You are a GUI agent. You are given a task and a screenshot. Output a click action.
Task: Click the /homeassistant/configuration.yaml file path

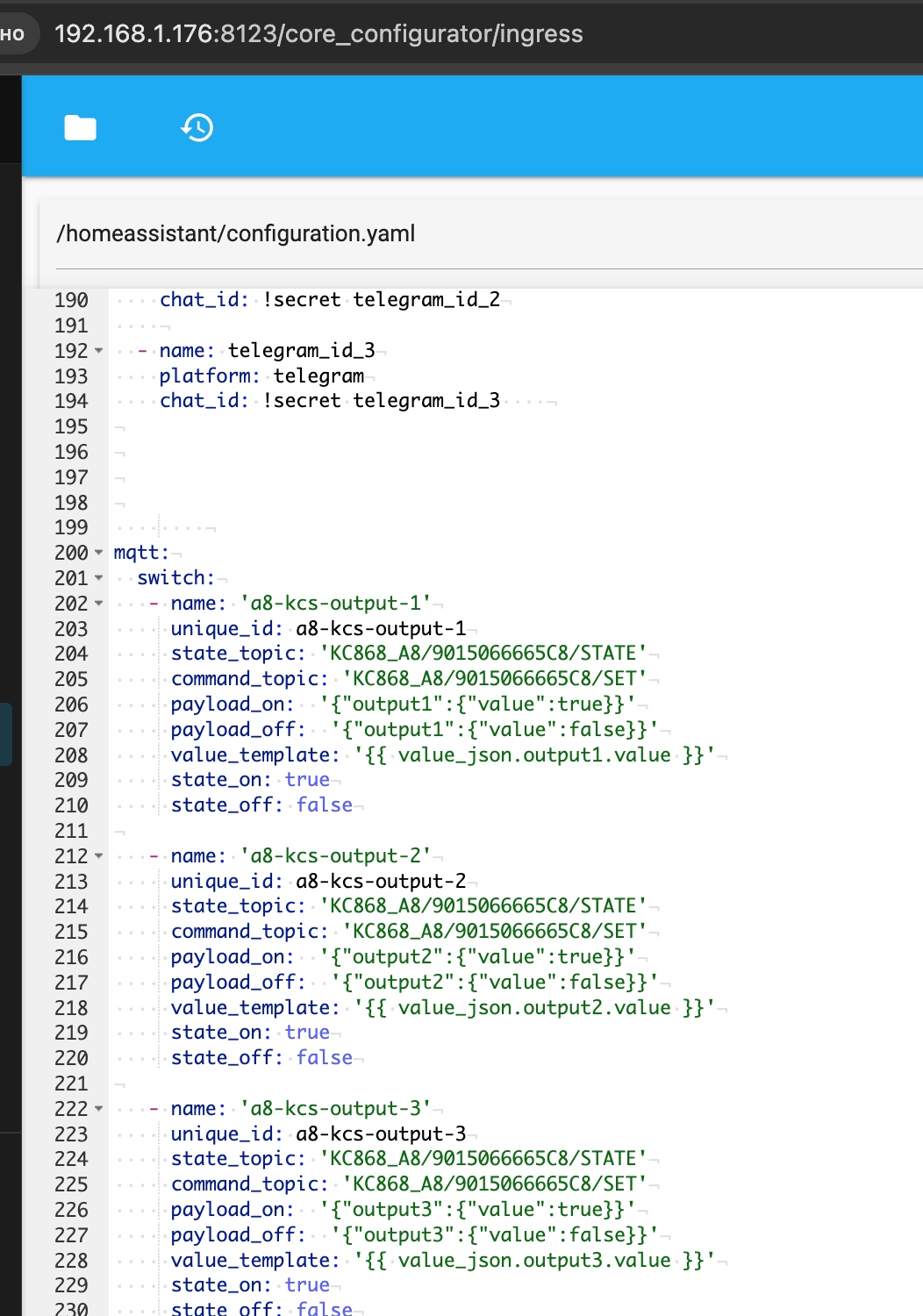(235, 234)
